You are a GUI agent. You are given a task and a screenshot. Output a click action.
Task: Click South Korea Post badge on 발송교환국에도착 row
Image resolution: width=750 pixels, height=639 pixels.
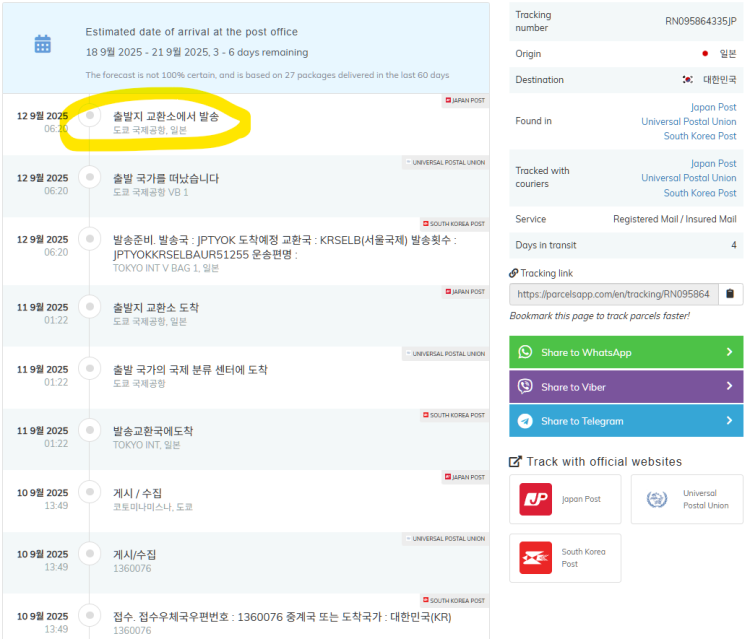454,415
